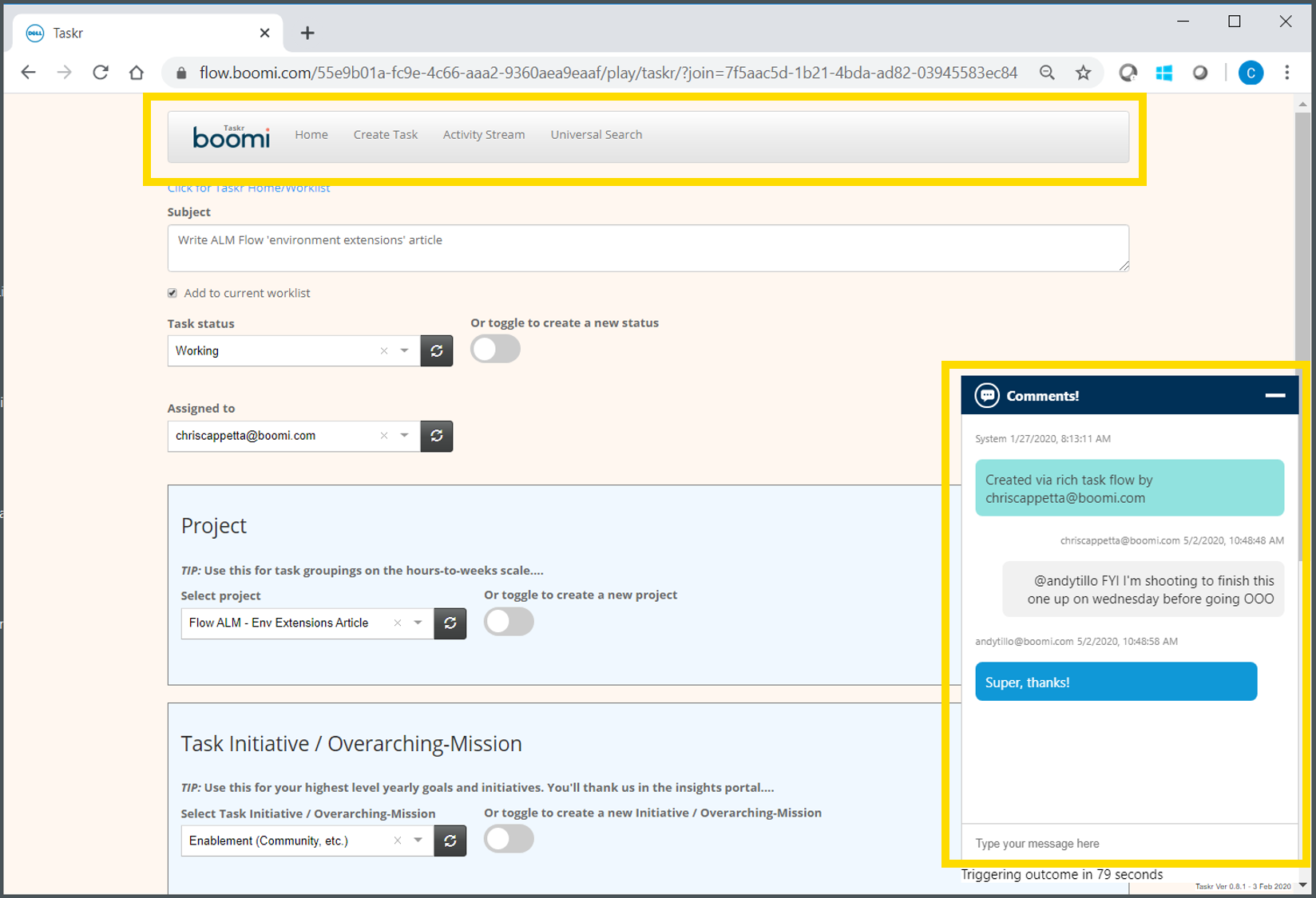
Task: Clear the Working status selection
Action: pos(384,350)
